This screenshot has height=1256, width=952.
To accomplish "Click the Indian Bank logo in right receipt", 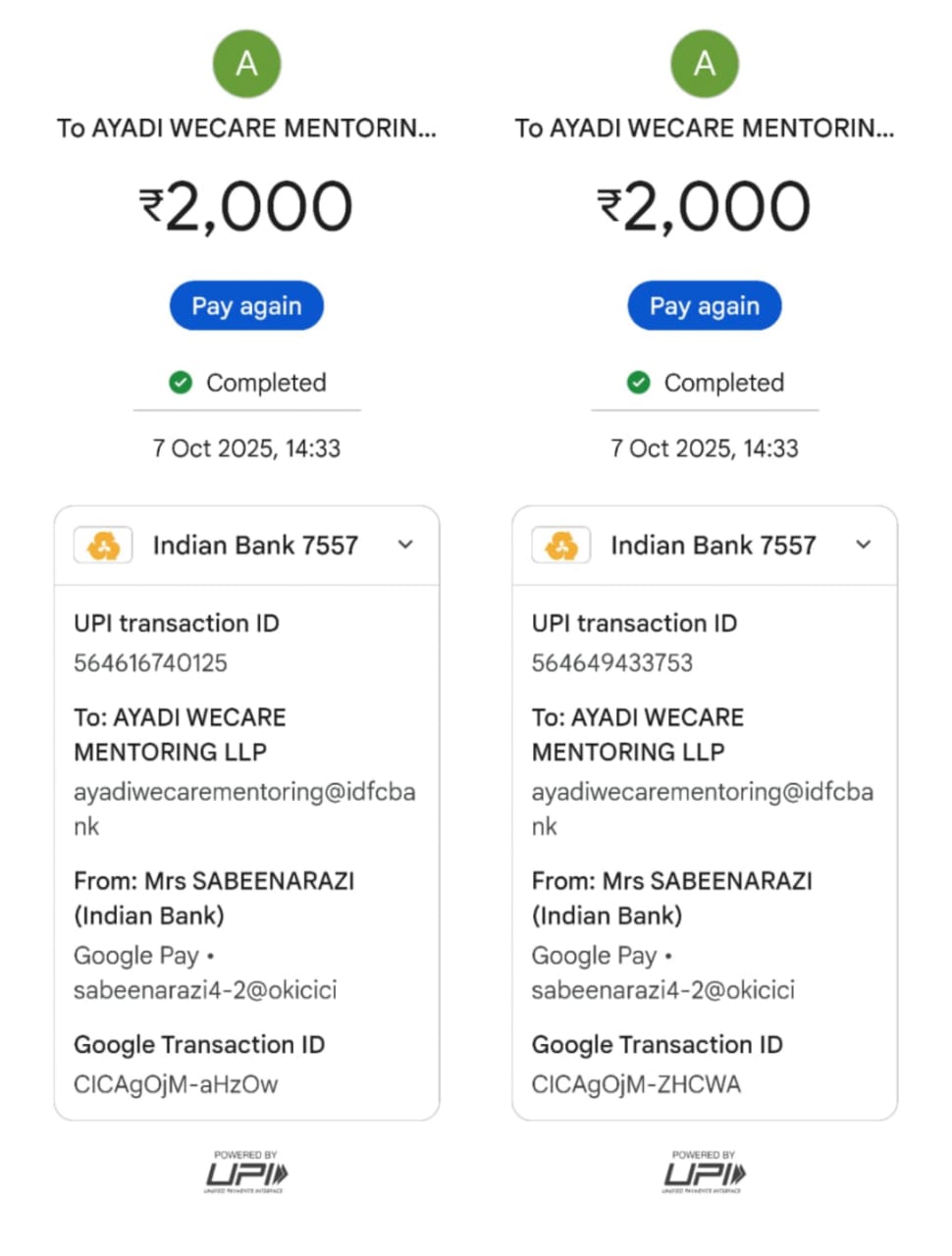I will 561,546.
